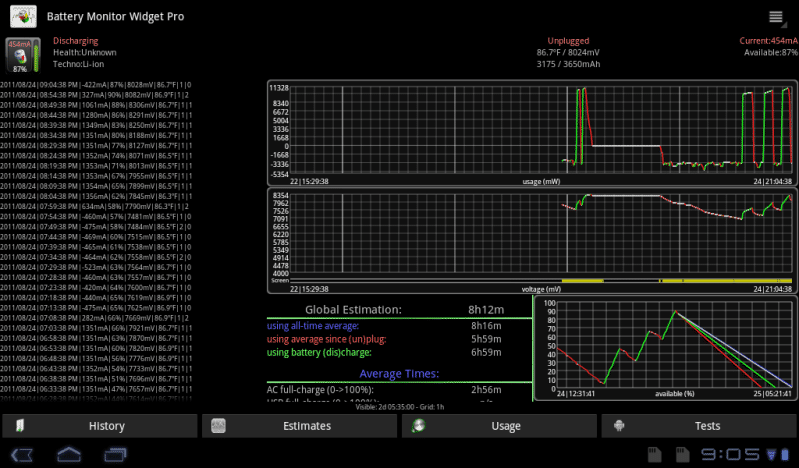Select history row 09:04:38 PM -422mA
The height and width of the screenshot is (468, 799).
pyautogui.click(x=96, y=85)
